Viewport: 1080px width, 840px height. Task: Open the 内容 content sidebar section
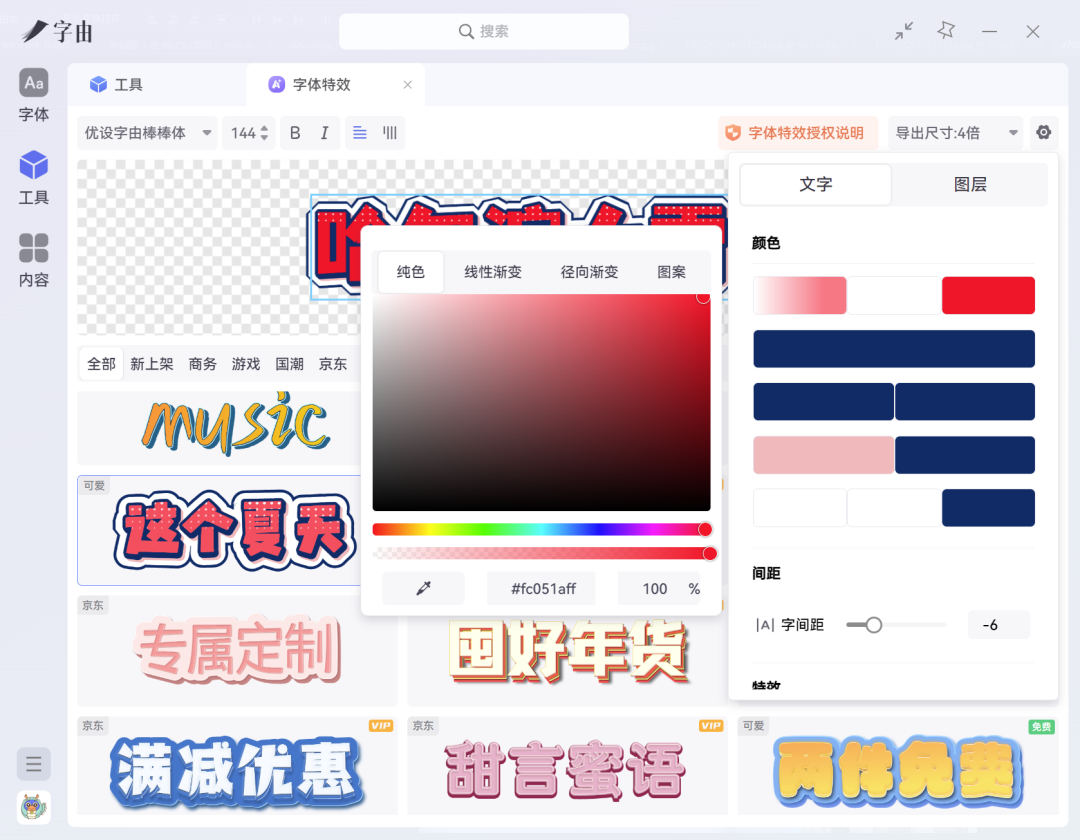point(34,261)
